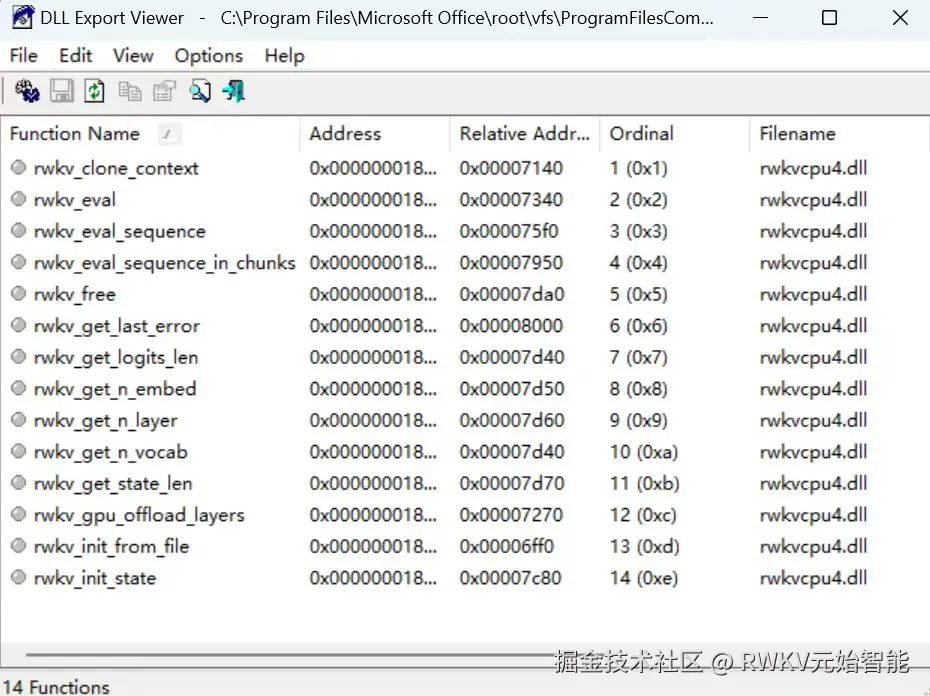The image size is (930, 696).
Task: Open the View menu
Action: click(132, 56)
